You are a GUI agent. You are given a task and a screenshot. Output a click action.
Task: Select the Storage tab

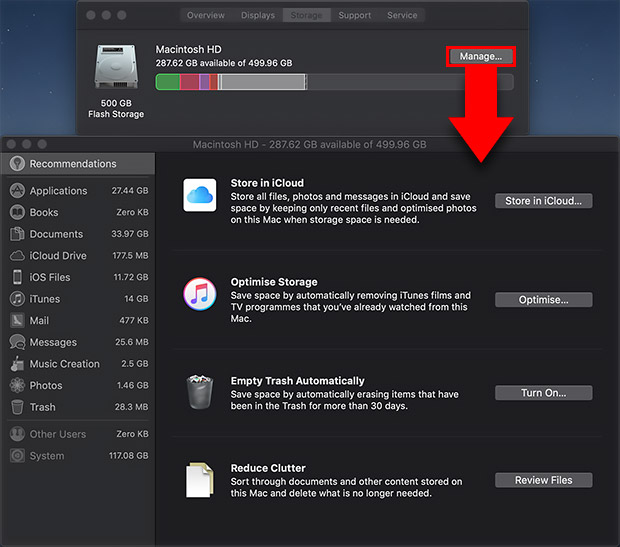[x=306, y=15]
